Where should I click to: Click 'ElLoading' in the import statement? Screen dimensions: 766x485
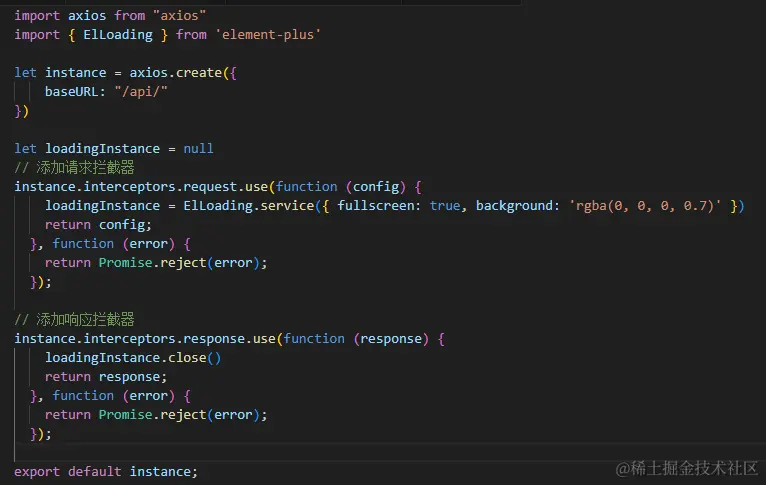click(118, 35)
